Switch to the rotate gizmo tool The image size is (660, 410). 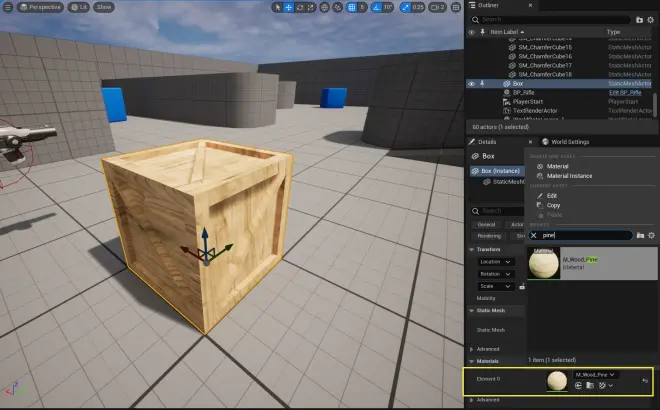pos(300,7)
